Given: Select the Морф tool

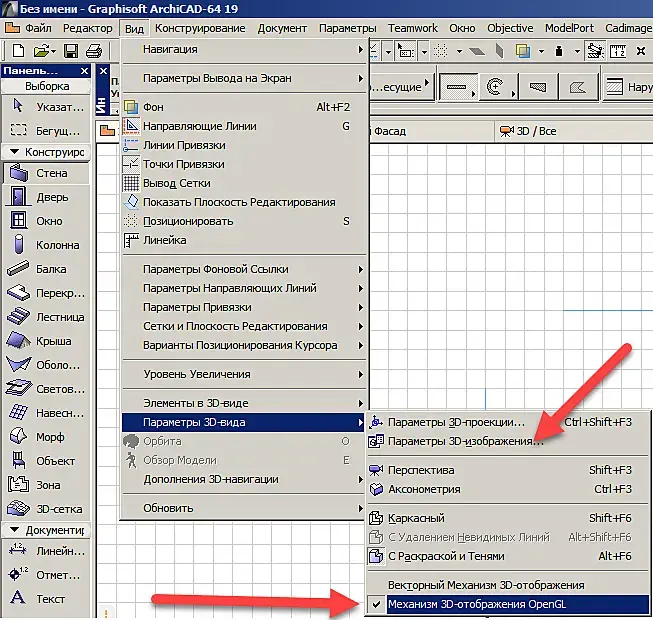Looking at the screenshot, I should [x=46, y=437].
